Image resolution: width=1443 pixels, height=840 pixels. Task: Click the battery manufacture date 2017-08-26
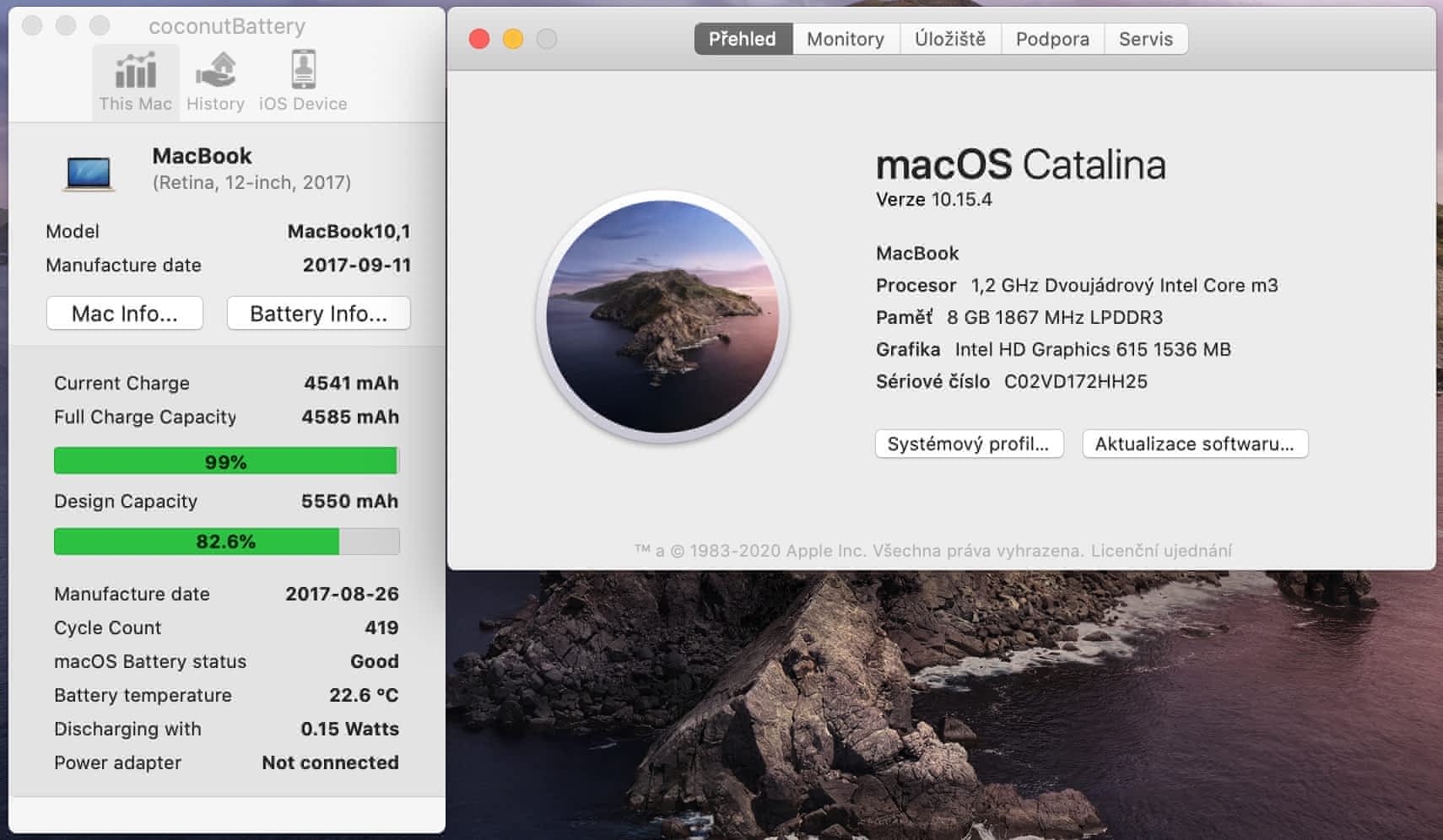tap(342, 594)
